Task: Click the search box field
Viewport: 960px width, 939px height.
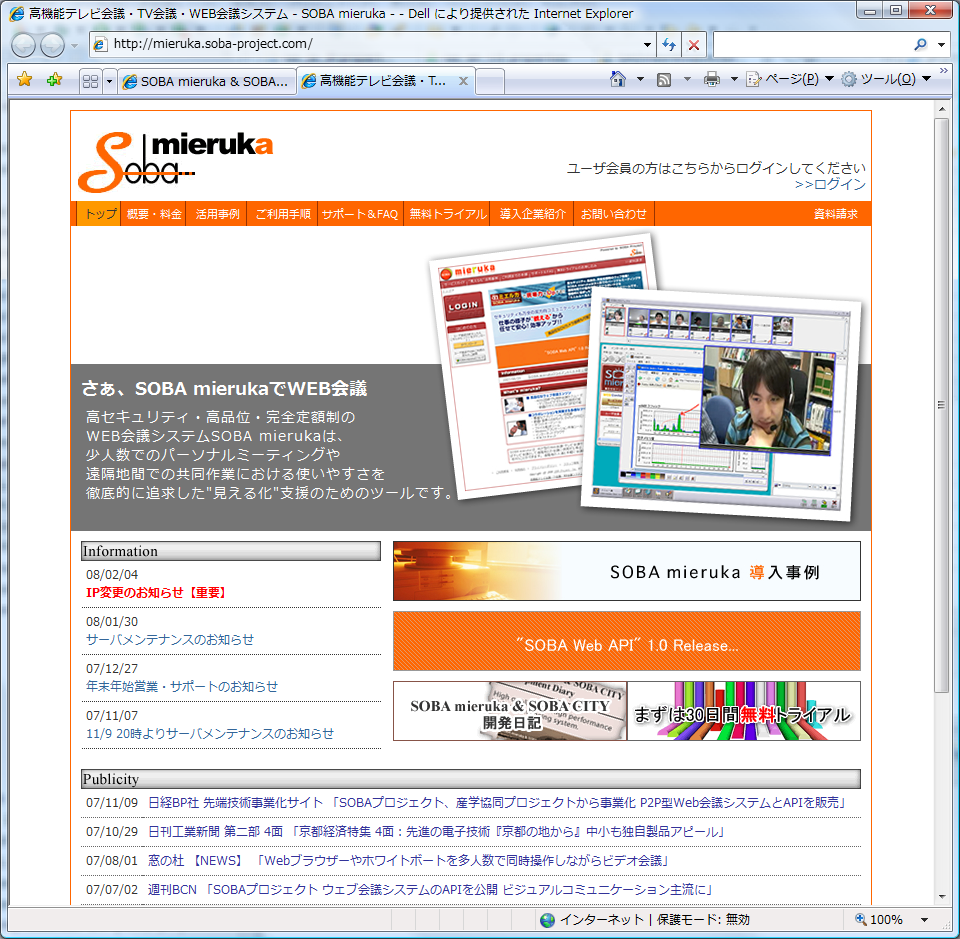Action: pos(811,45)
